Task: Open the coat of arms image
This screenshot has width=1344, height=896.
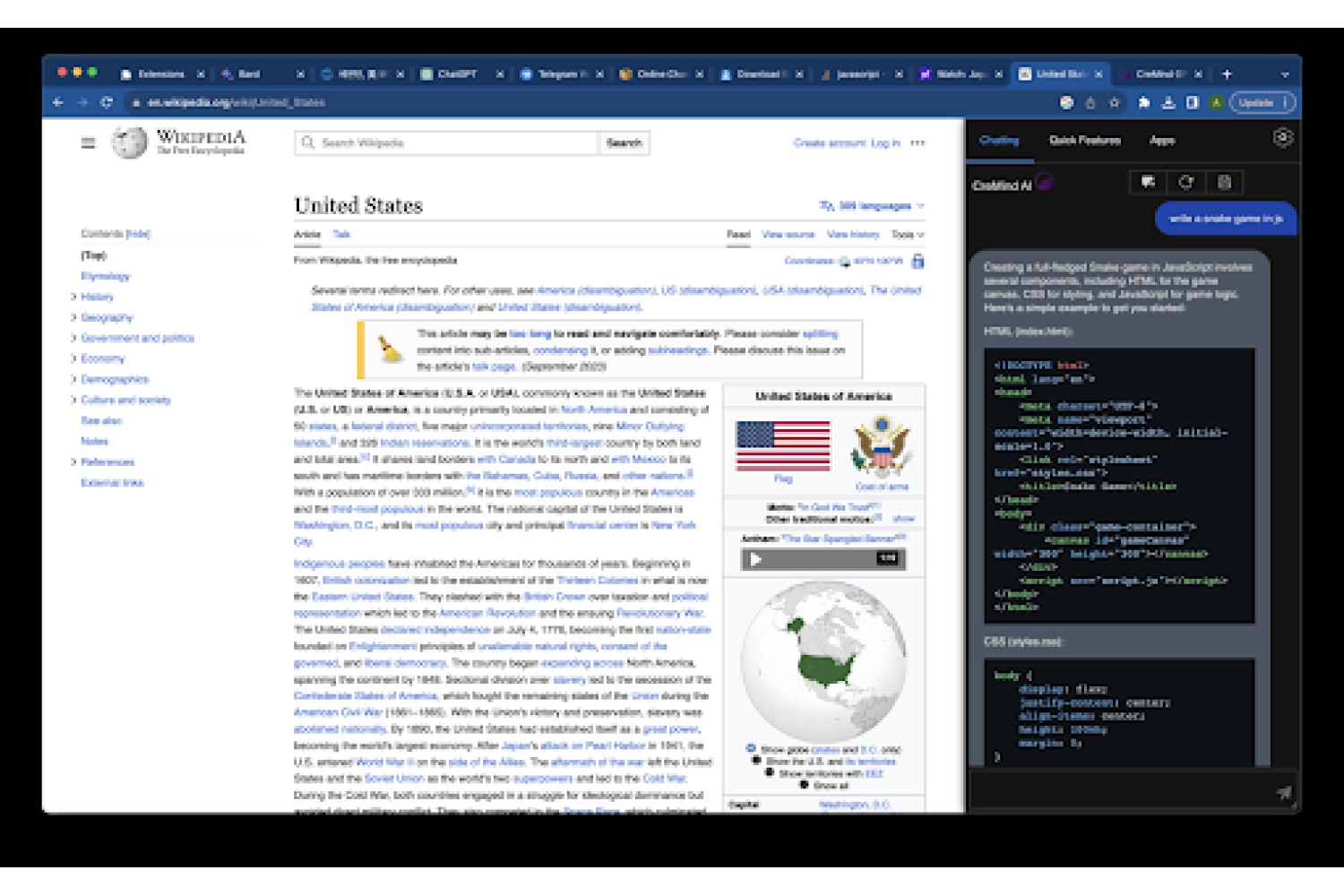Action: pyautogui.click(x=883, y=445)
